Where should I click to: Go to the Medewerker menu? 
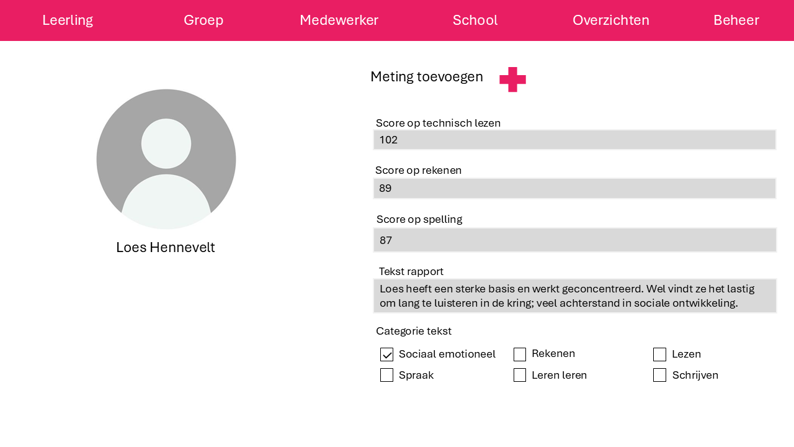[x=339, y=20]
